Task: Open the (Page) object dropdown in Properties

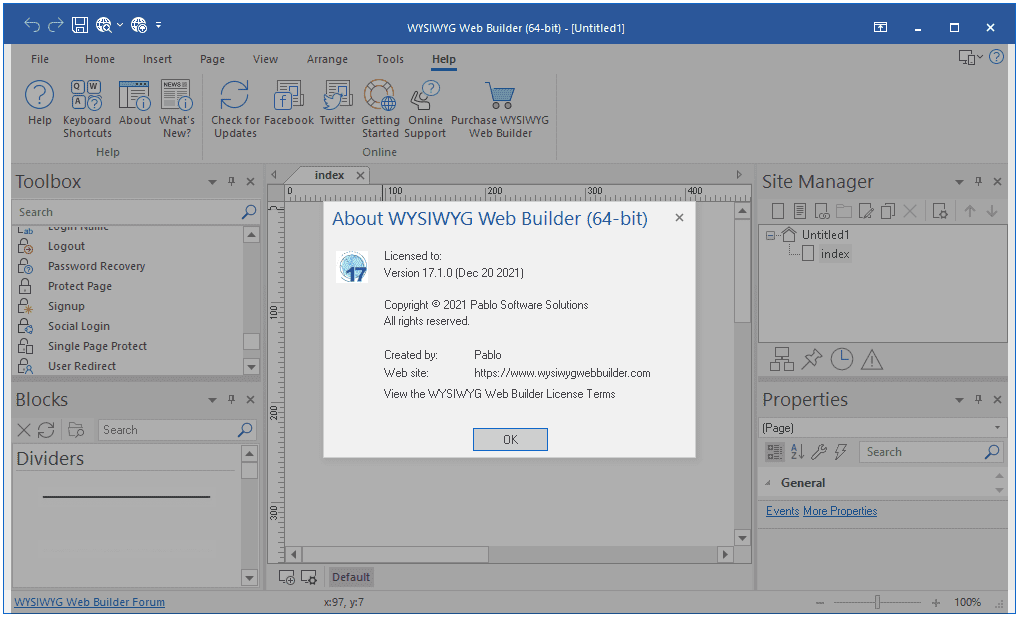Action: [998, 428]
